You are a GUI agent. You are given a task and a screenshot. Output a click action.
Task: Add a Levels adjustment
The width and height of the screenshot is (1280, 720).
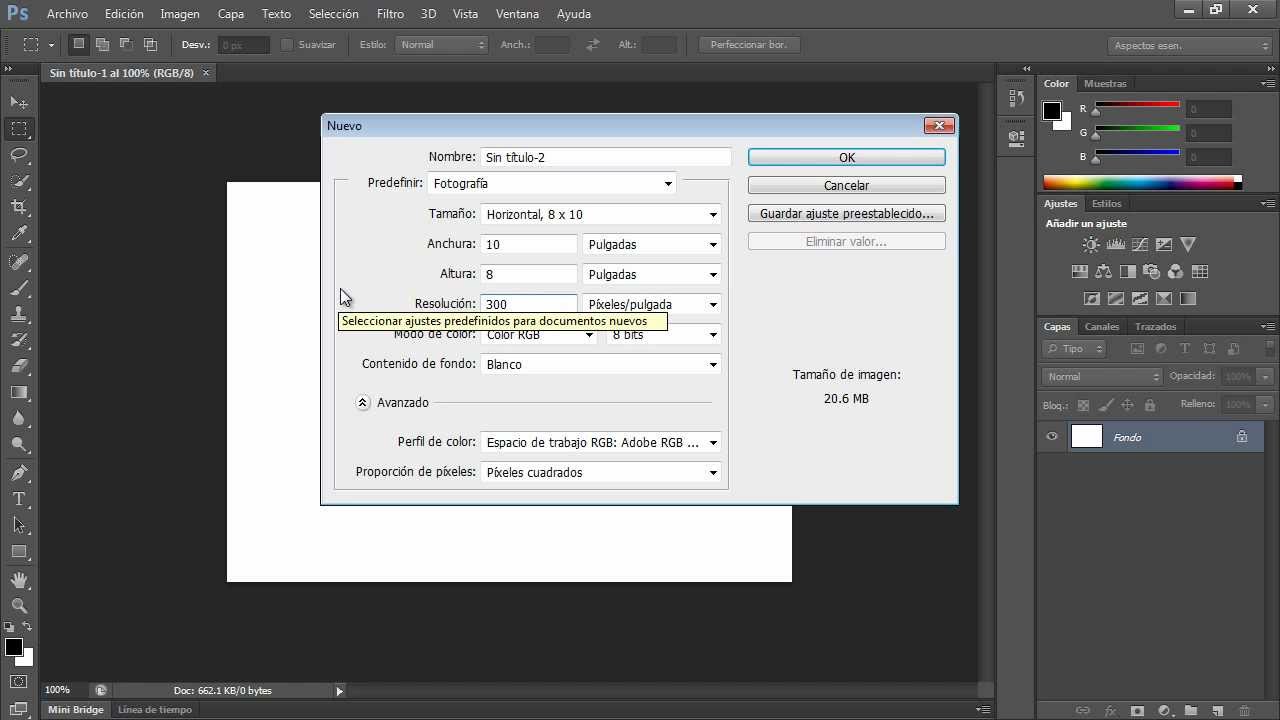(1116, 244)
